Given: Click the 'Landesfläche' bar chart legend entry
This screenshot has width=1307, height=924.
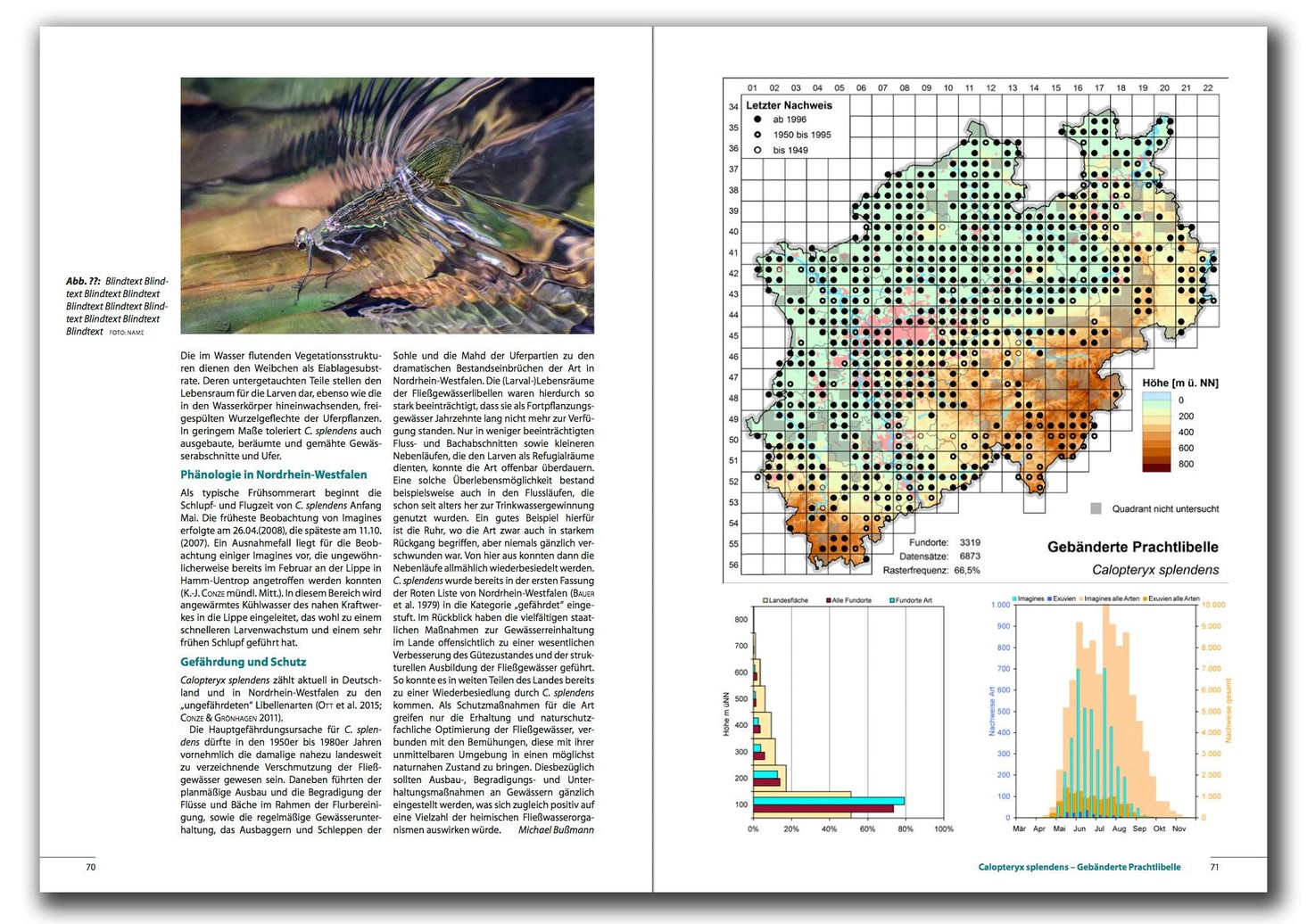Looking at the screenshot, I should point(785,600).
